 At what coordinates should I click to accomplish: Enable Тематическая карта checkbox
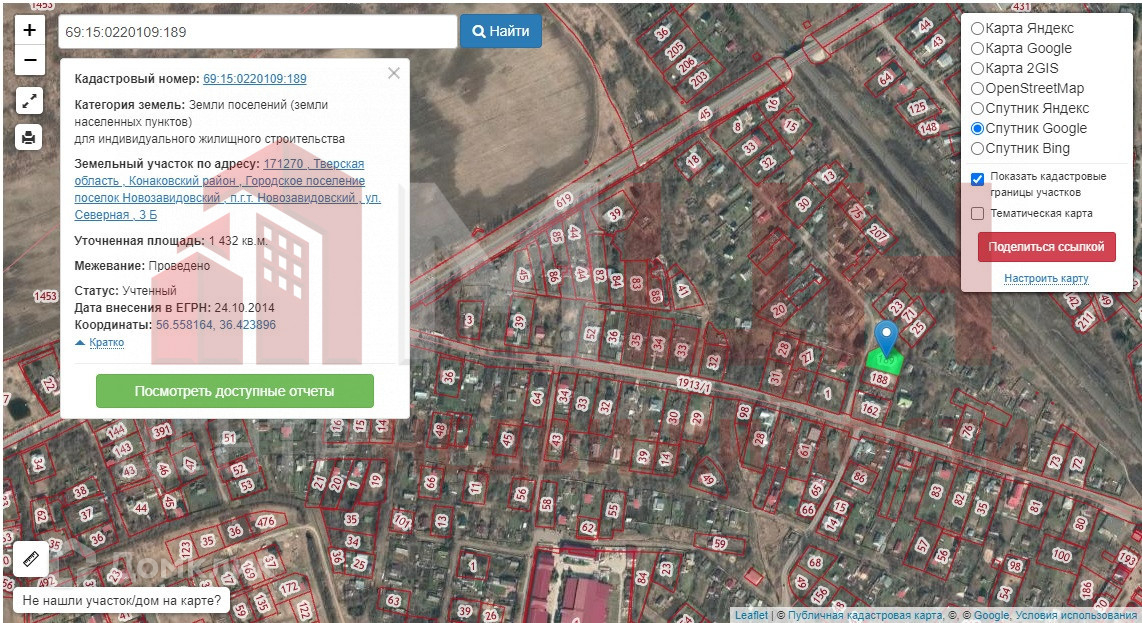pyautogui.click(x=977, y=213)
